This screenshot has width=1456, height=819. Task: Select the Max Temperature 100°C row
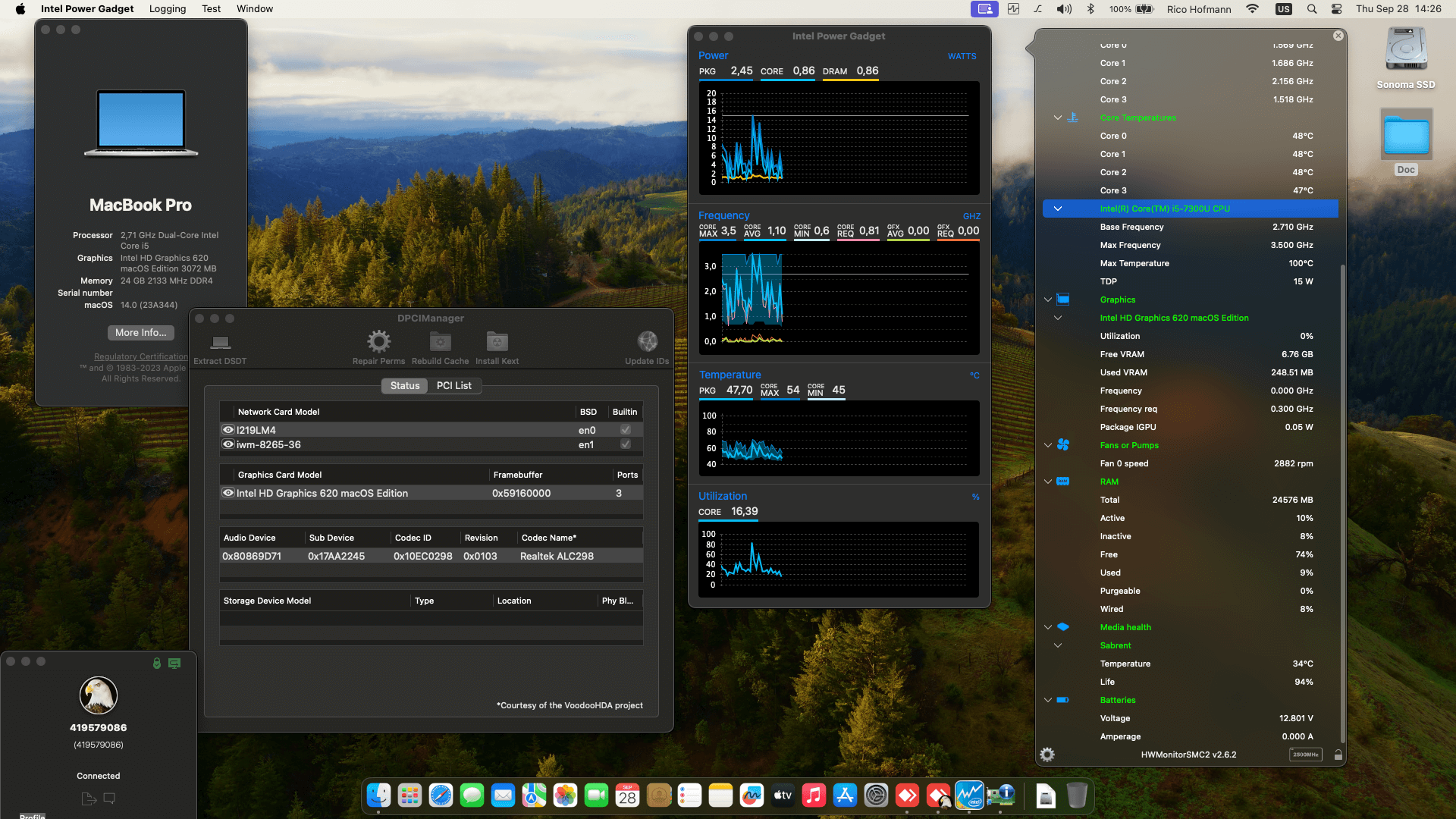(x=1191, y=263)
